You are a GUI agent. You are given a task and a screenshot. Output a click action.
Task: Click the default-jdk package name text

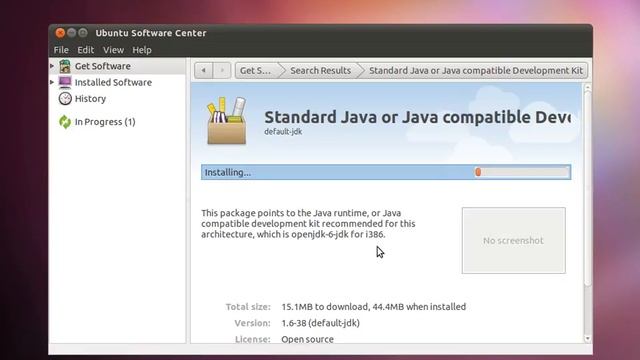tap(283, 131)
